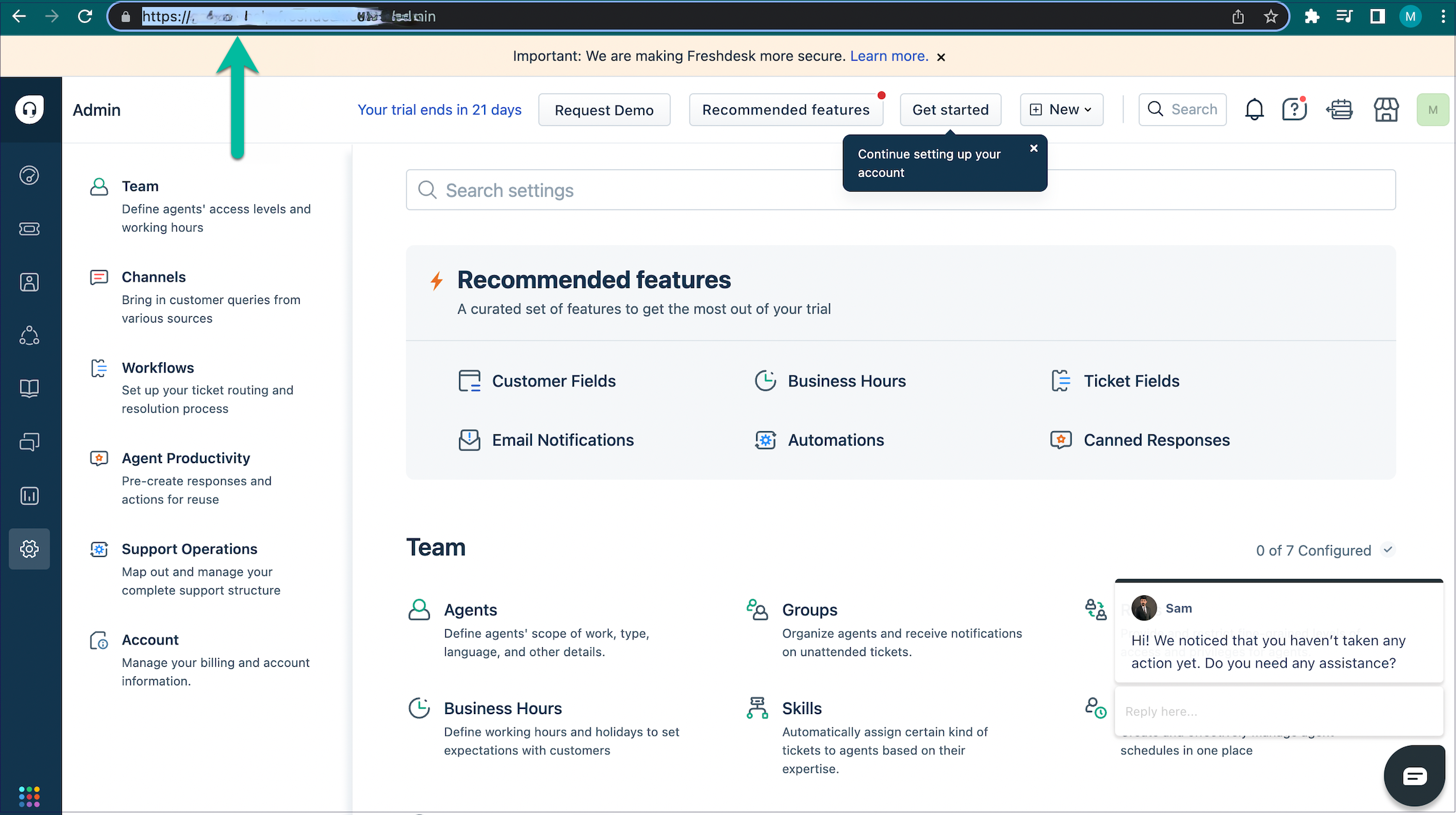Open the chat bubble widget
This screenshot has height=815, width=1456.
[x=1414, y=775]
